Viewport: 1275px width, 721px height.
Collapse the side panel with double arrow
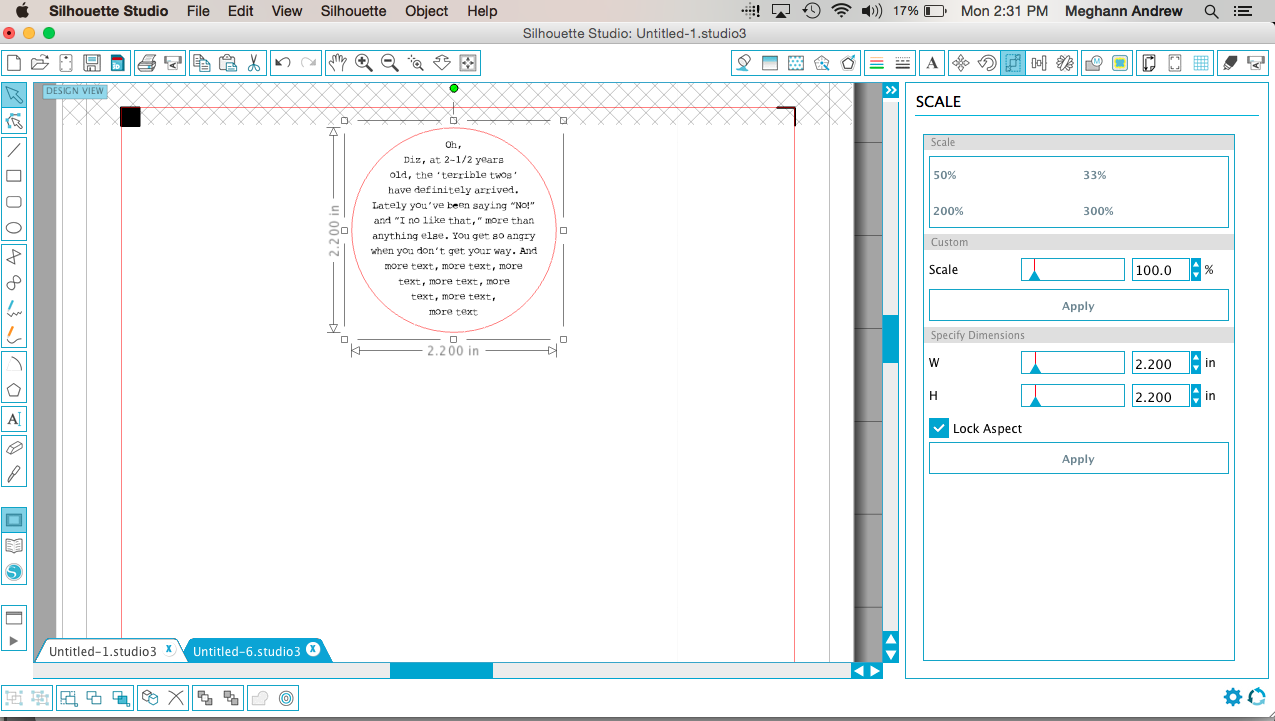[x=891, y=90]
